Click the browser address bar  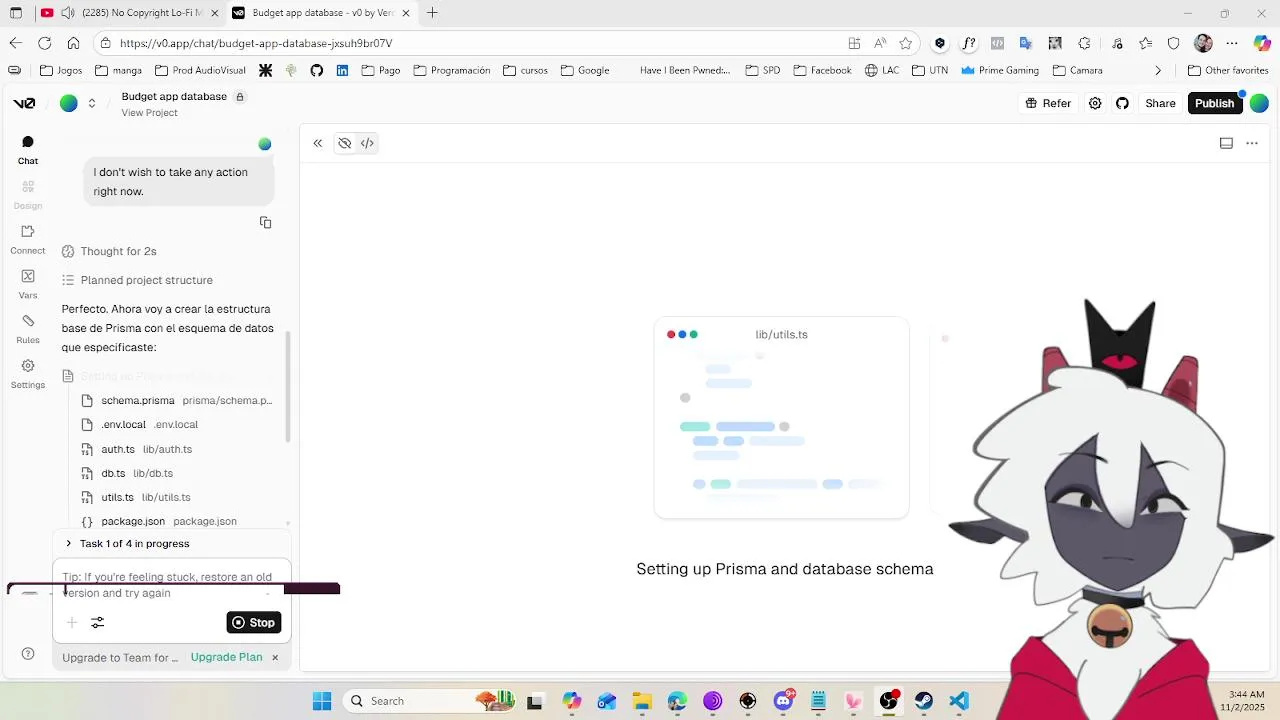pos(470,43)
